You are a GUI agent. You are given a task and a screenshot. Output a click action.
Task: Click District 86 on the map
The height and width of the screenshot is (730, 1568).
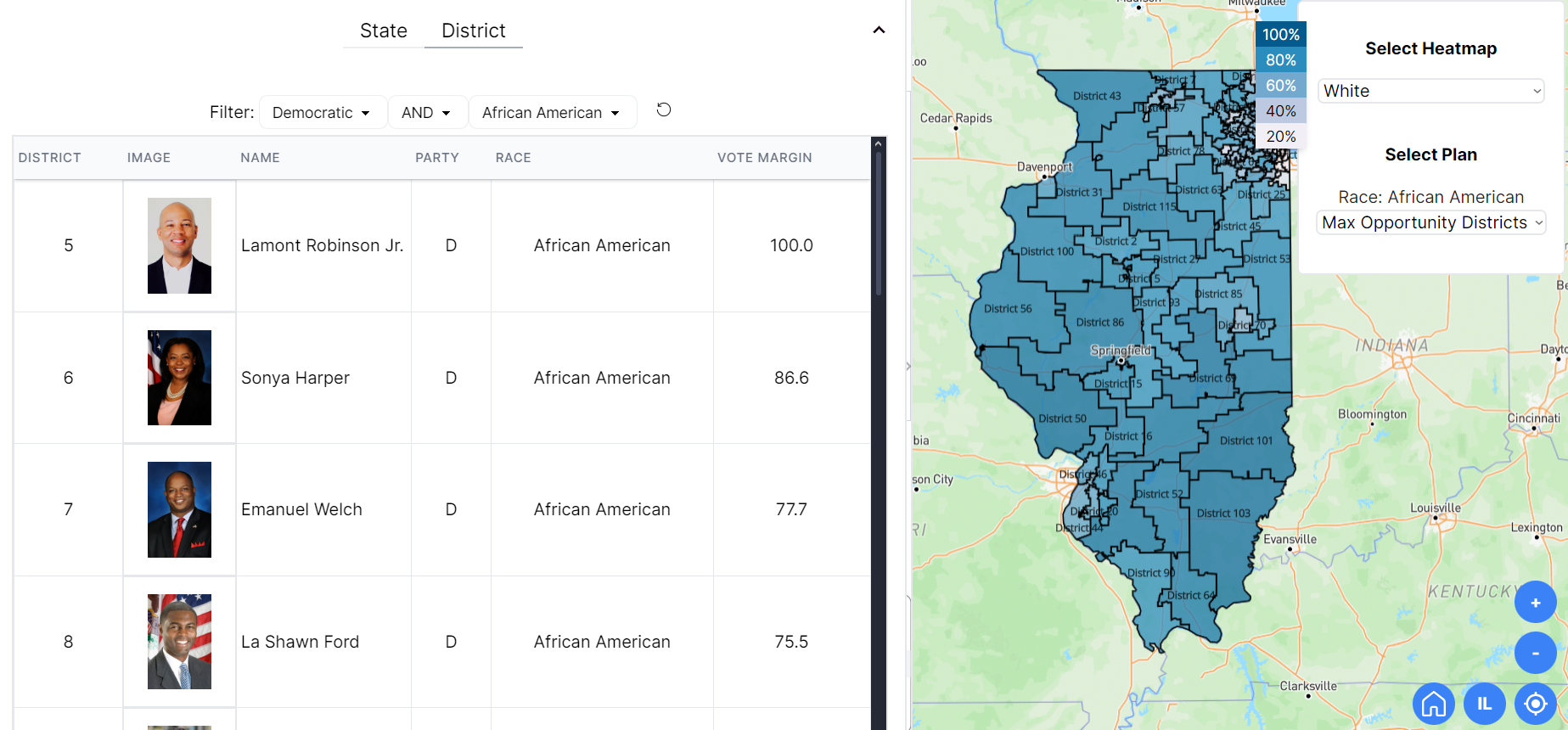point(1099,323)
